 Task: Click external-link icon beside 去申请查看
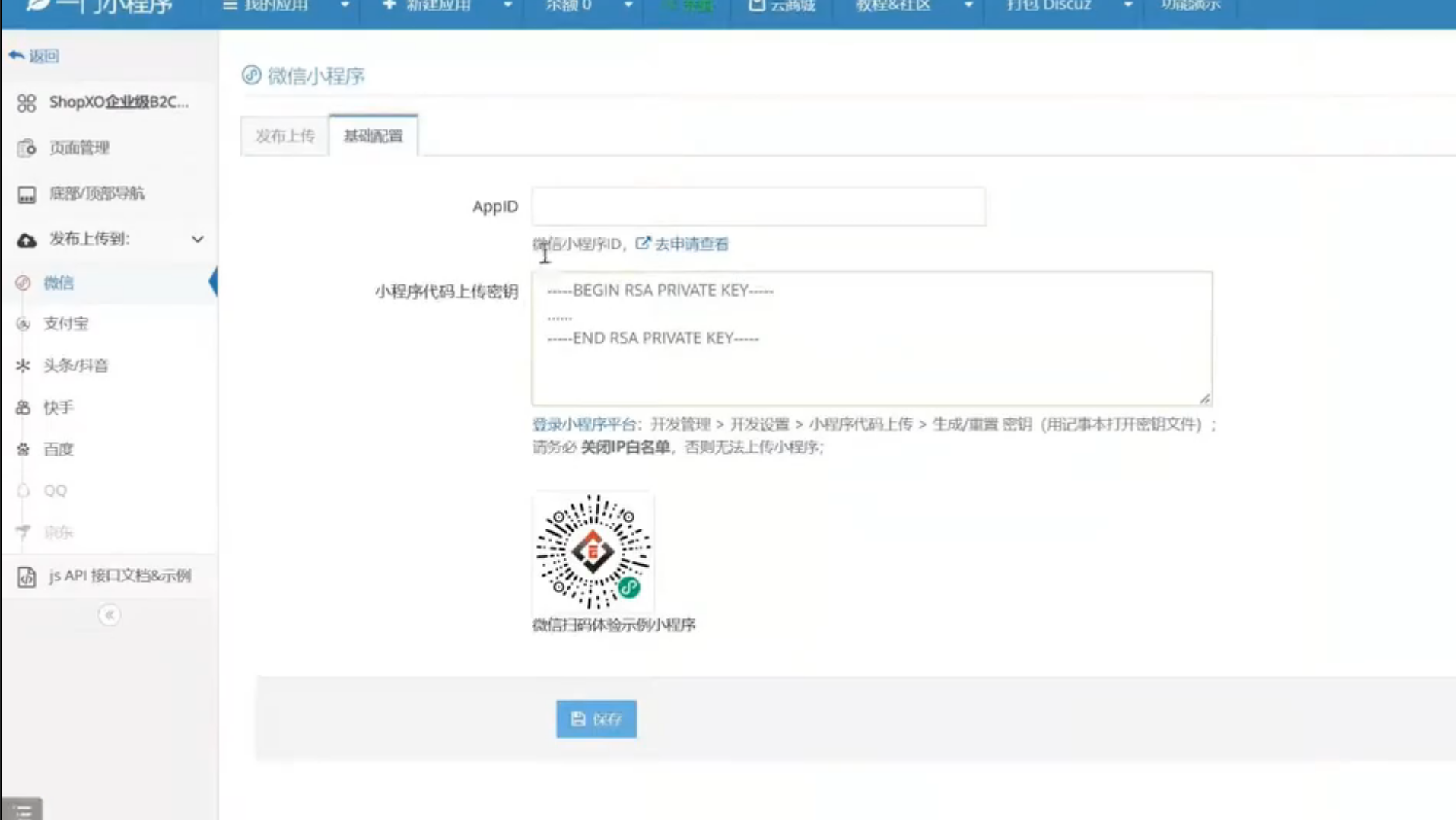click(643, 243)
